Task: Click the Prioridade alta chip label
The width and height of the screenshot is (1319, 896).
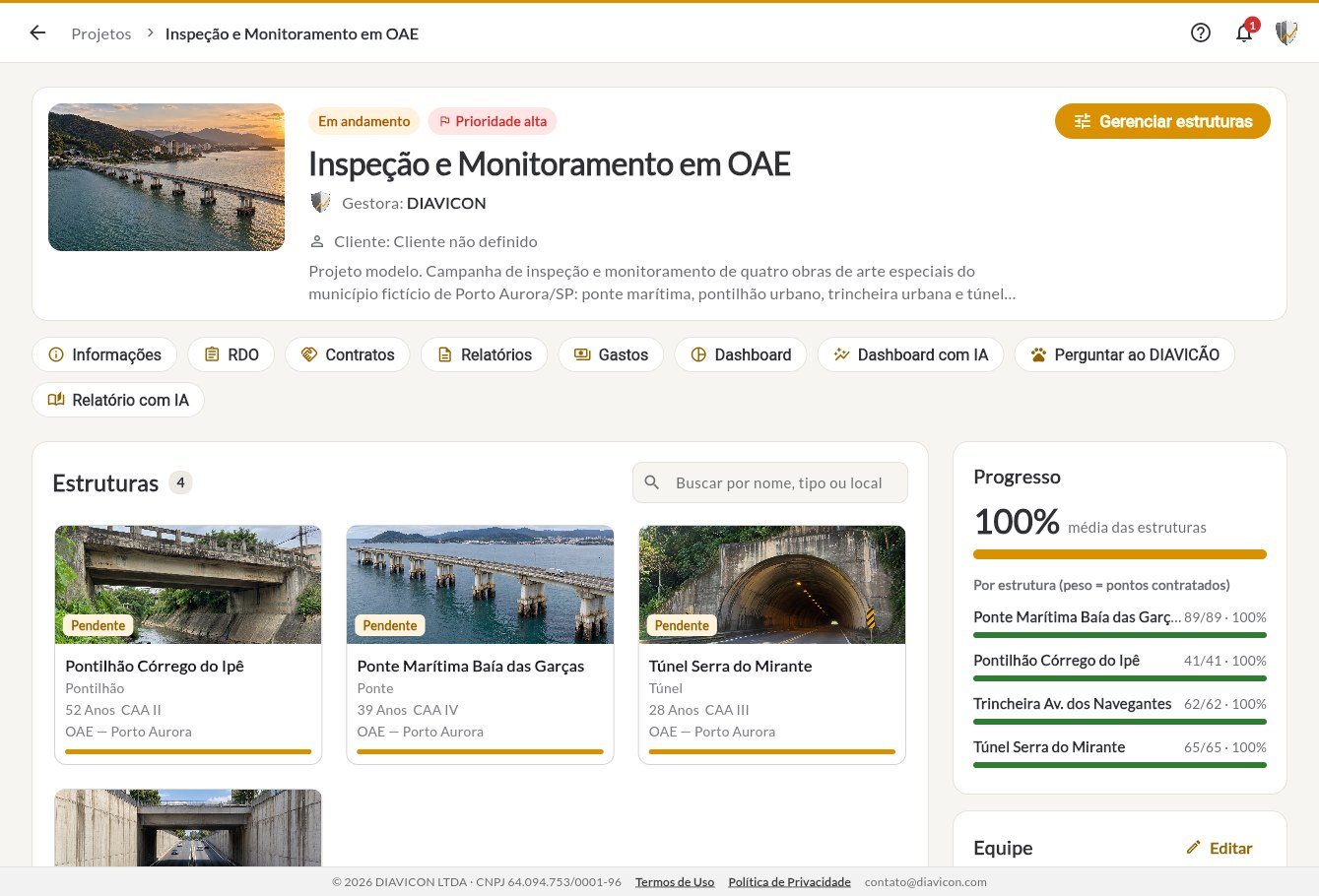Action: point(500,121)
